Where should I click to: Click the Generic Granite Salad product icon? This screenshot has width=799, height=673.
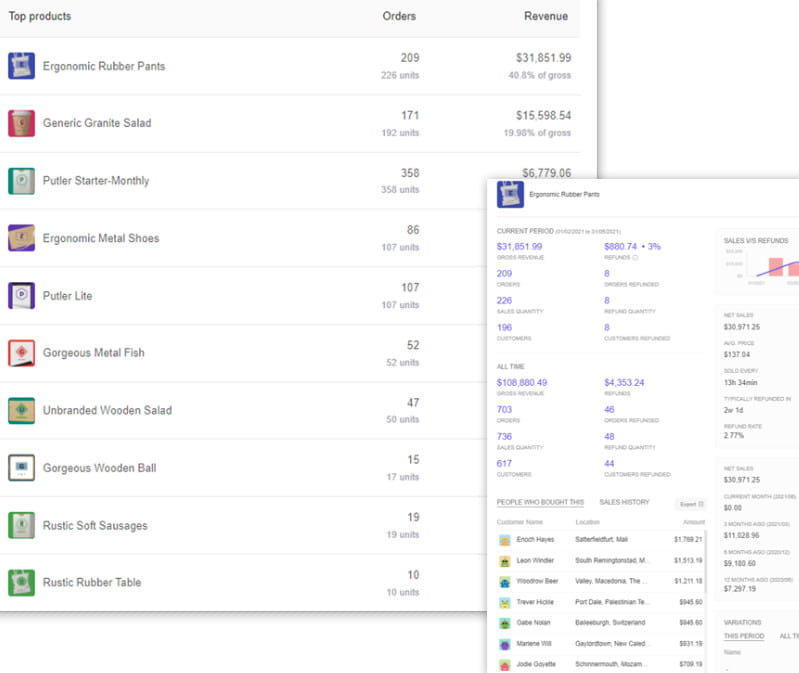click(x=21, y=123)
